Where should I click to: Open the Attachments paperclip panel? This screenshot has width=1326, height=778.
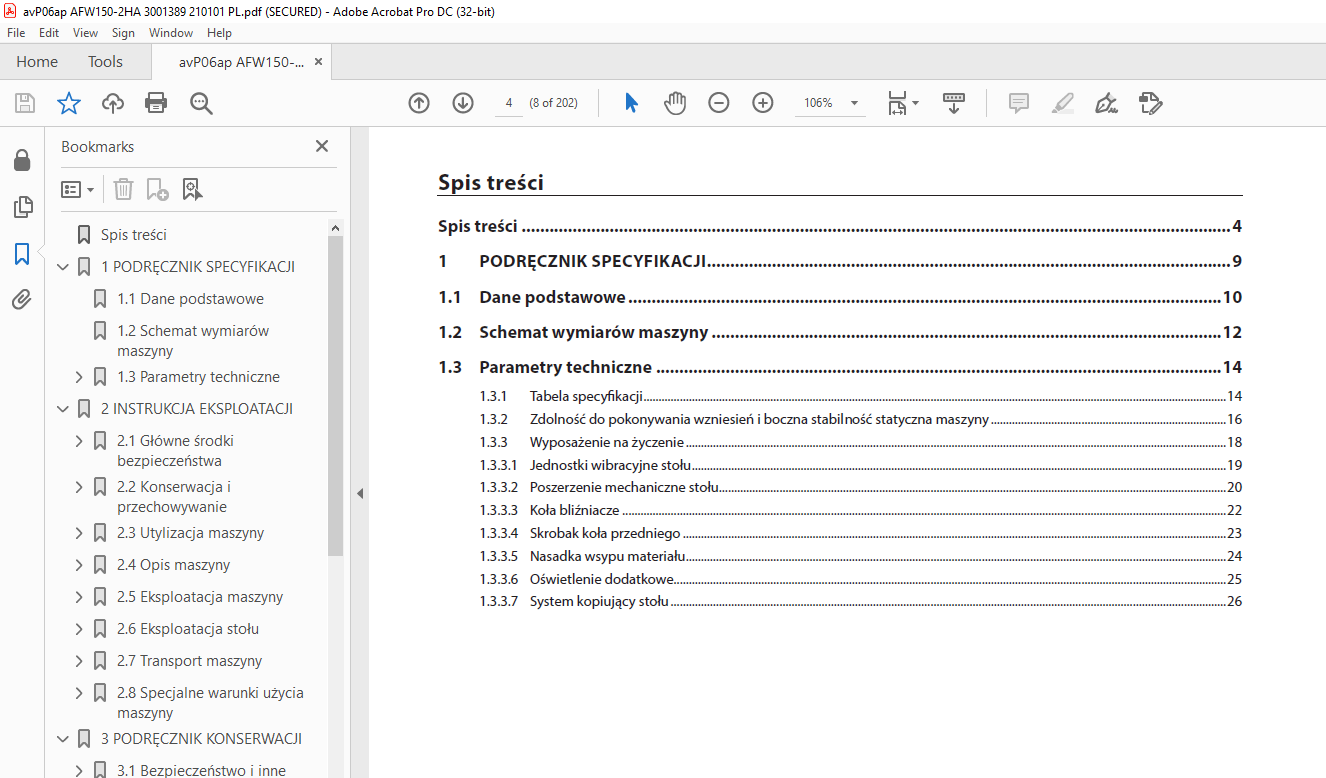[22, 299]
